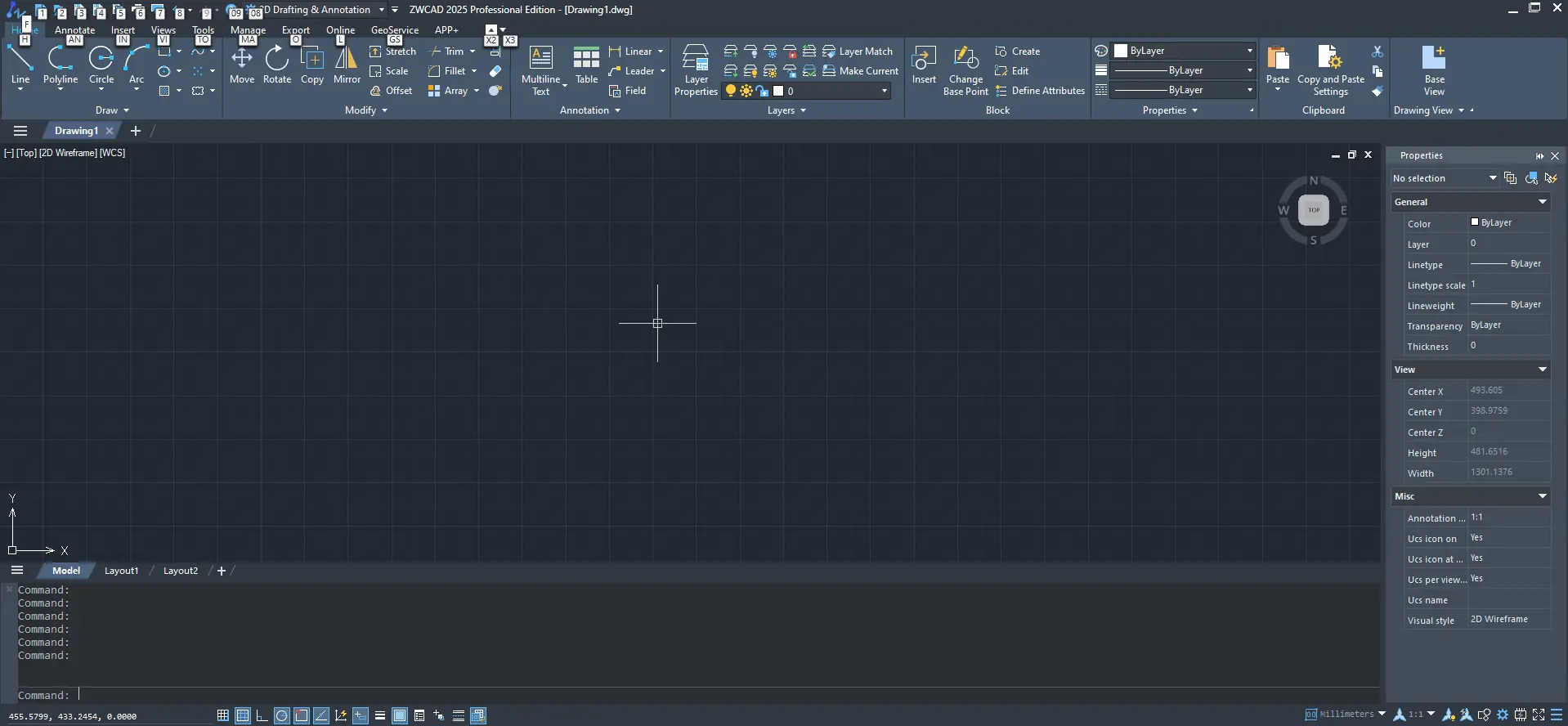The image size is (1568, 726).
Task: Click the TOP face of the view cube
Action: pos(1314,210)
